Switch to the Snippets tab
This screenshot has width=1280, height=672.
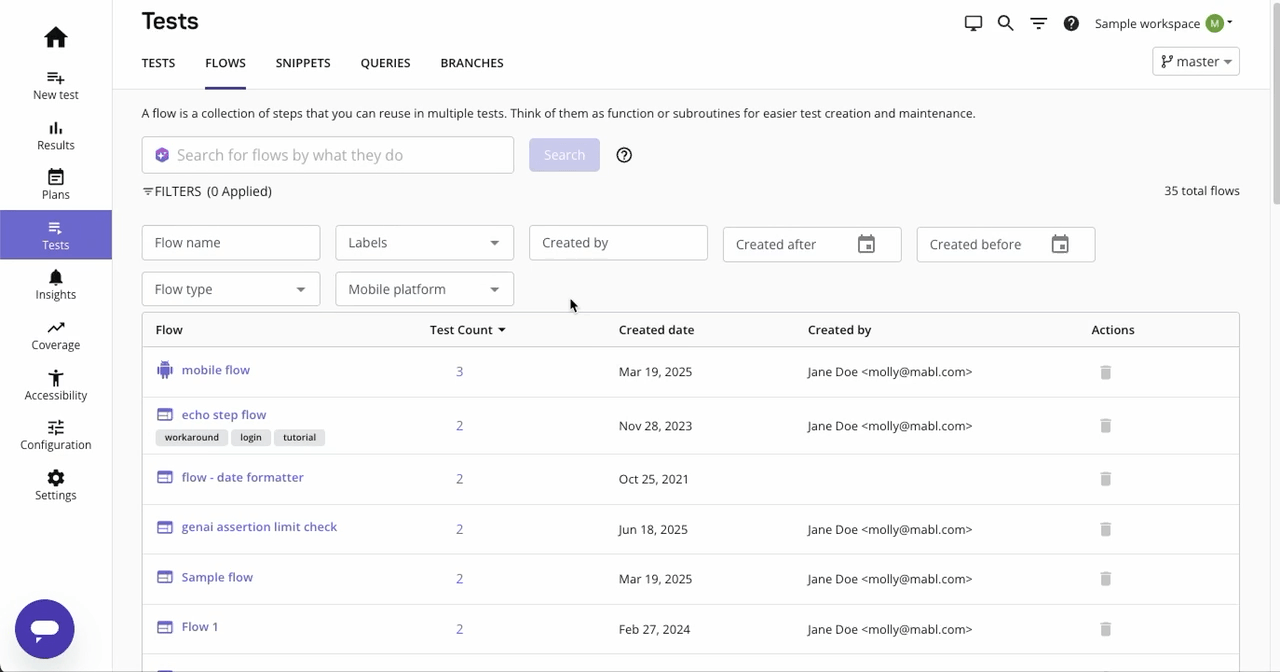(303, 63)
